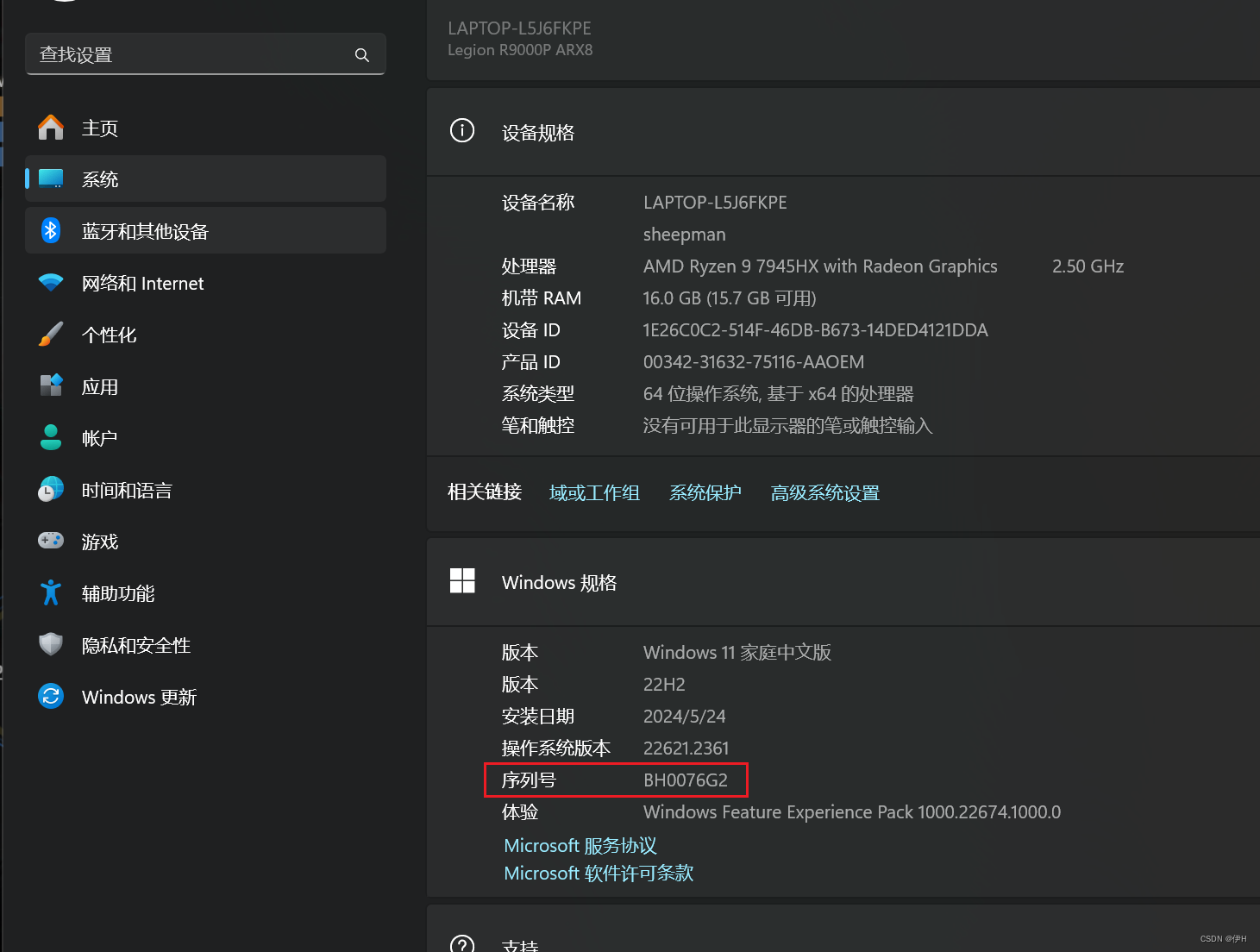
Task: Click the serial number BH0076G2
Action: click(x=686, y=780)
